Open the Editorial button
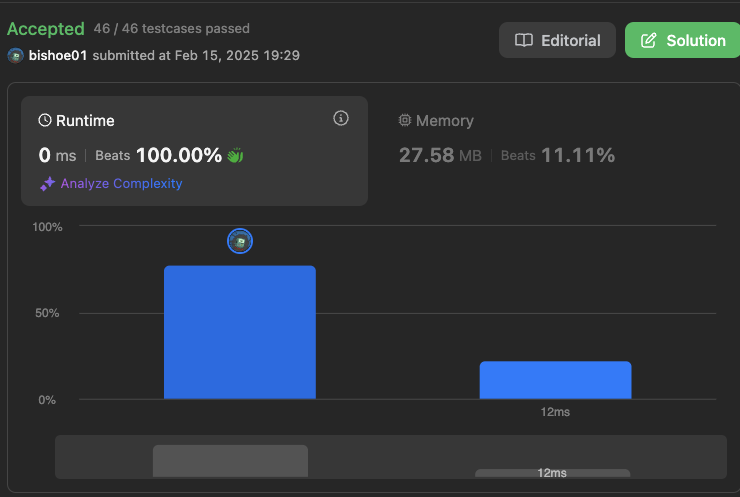The width and height of the screenshot is (740, 497). coord(557,40)
